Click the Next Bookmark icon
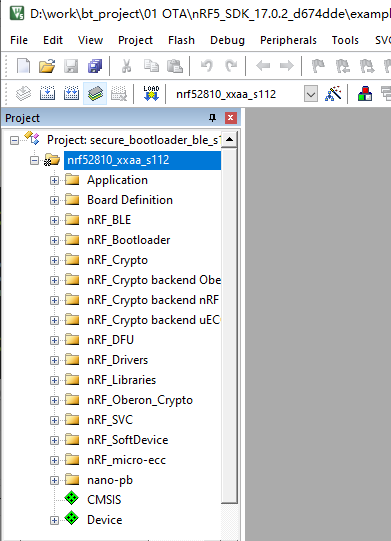 click(366, 66)
